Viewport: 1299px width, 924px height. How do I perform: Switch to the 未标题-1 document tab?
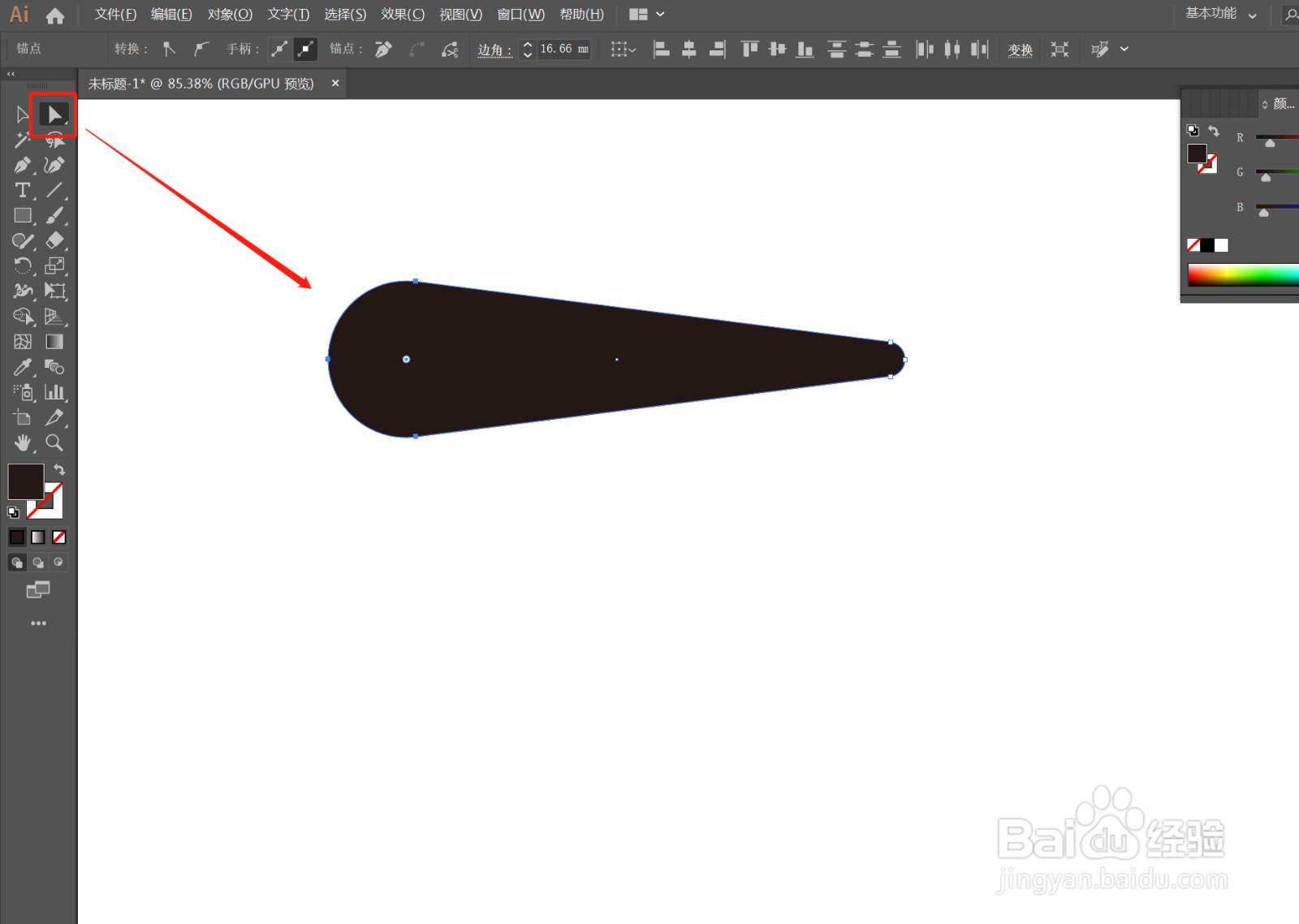[x=201, y=84]
